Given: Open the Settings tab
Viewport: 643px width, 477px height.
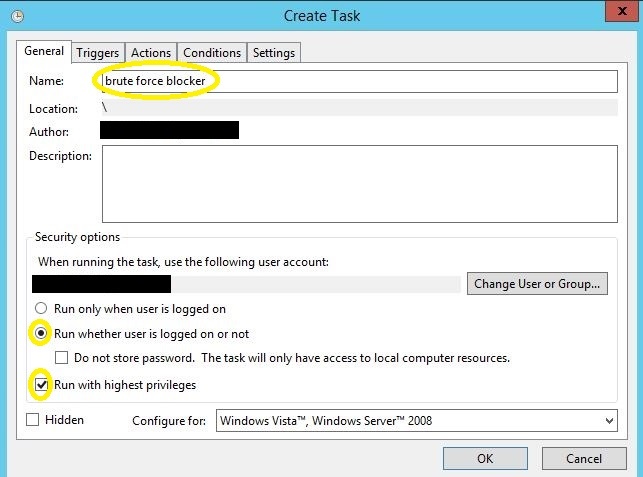Looking at the screenshot, I should pos(273,53).
